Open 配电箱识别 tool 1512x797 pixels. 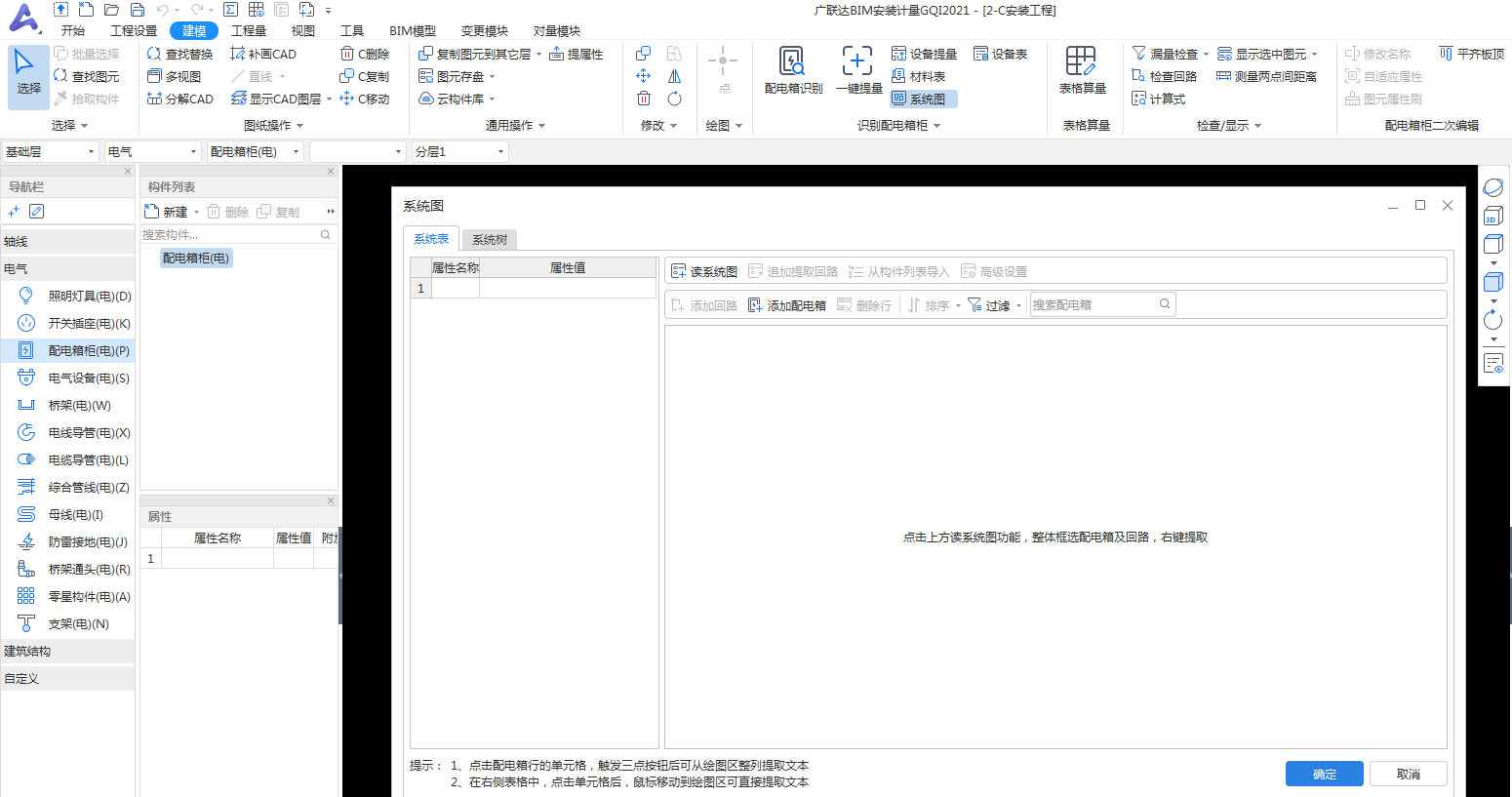click(x=793, y=71)
